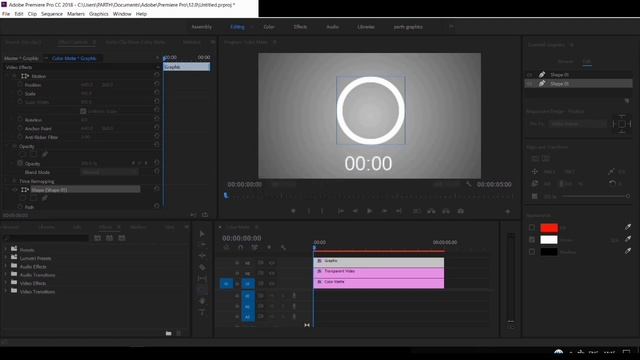Click the New Layer icon in Essential Graphics
The height and width of the screenshot is (360, 640).
627,100
